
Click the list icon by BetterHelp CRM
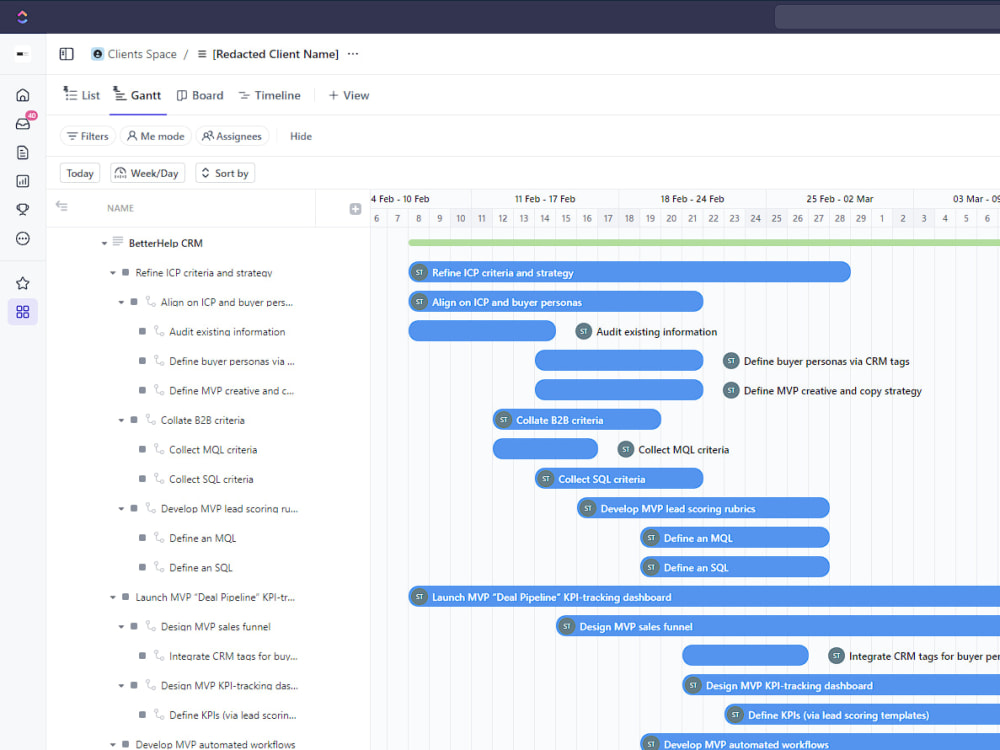point(118,242)
